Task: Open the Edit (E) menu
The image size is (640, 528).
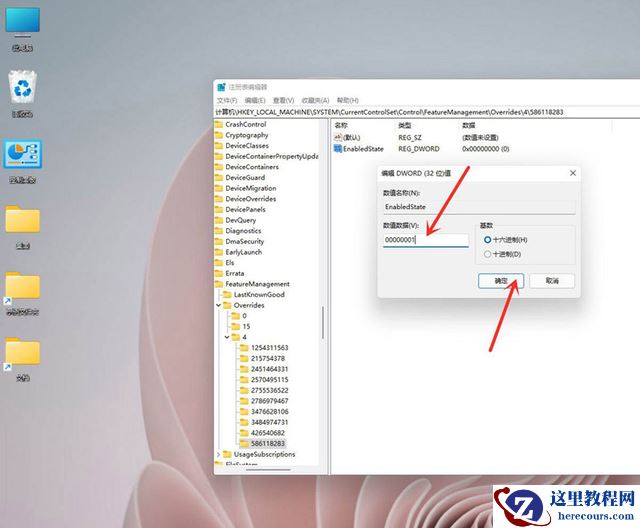Action: click(x=255, y=100)
